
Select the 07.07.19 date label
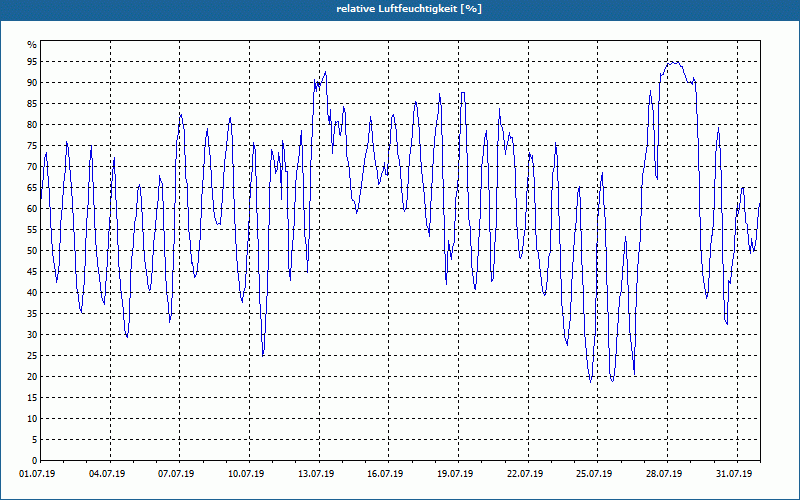(176, 474)
